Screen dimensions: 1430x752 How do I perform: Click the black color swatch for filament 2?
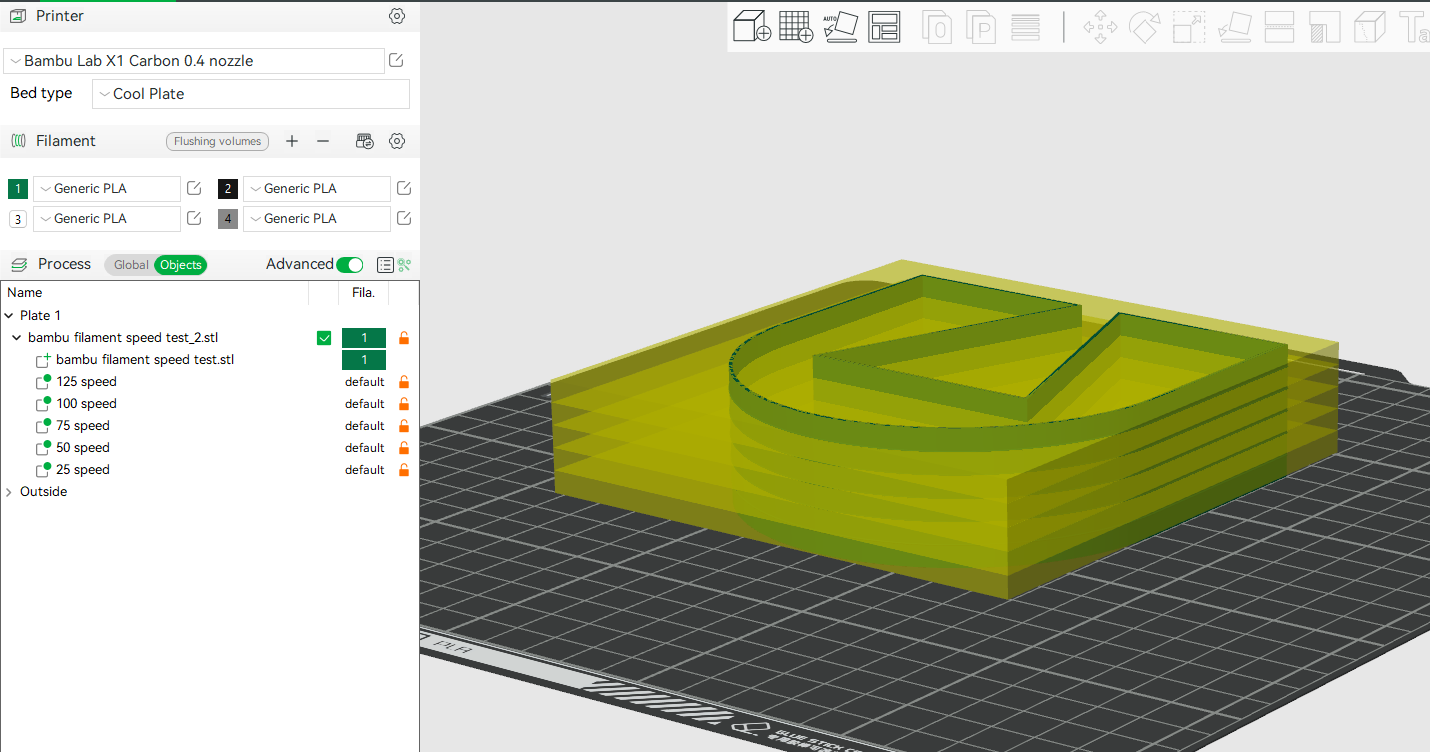click(227, 188)
